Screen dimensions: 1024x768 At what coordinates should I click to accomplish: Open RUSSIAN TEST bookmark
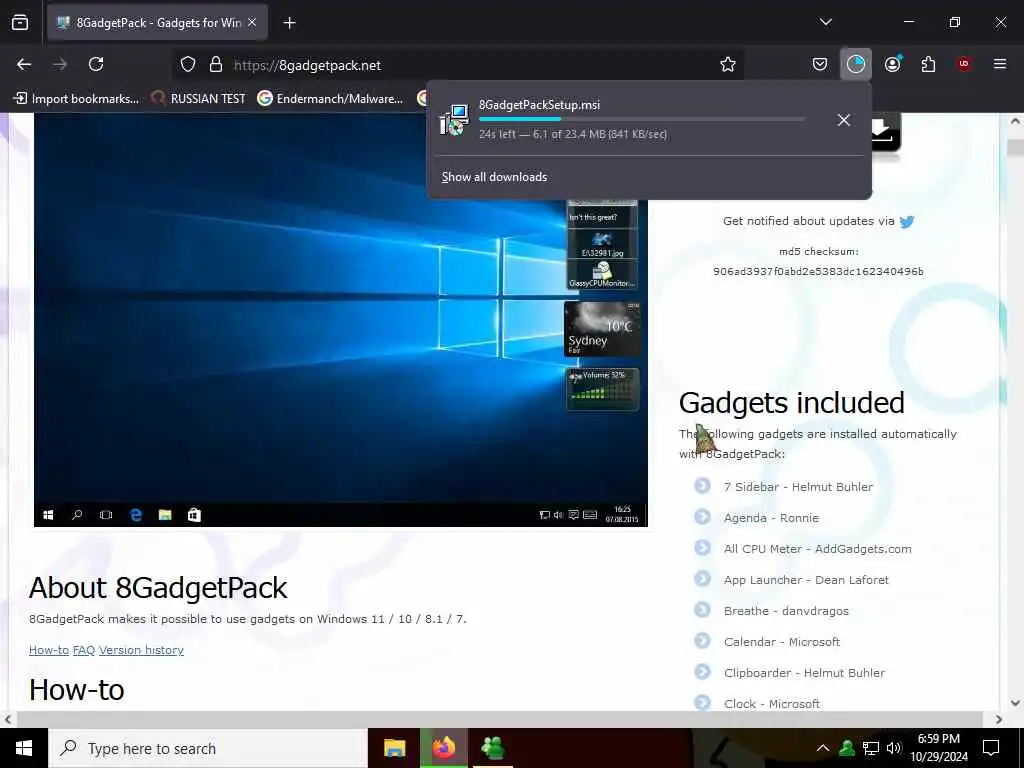tap(199, 99)
